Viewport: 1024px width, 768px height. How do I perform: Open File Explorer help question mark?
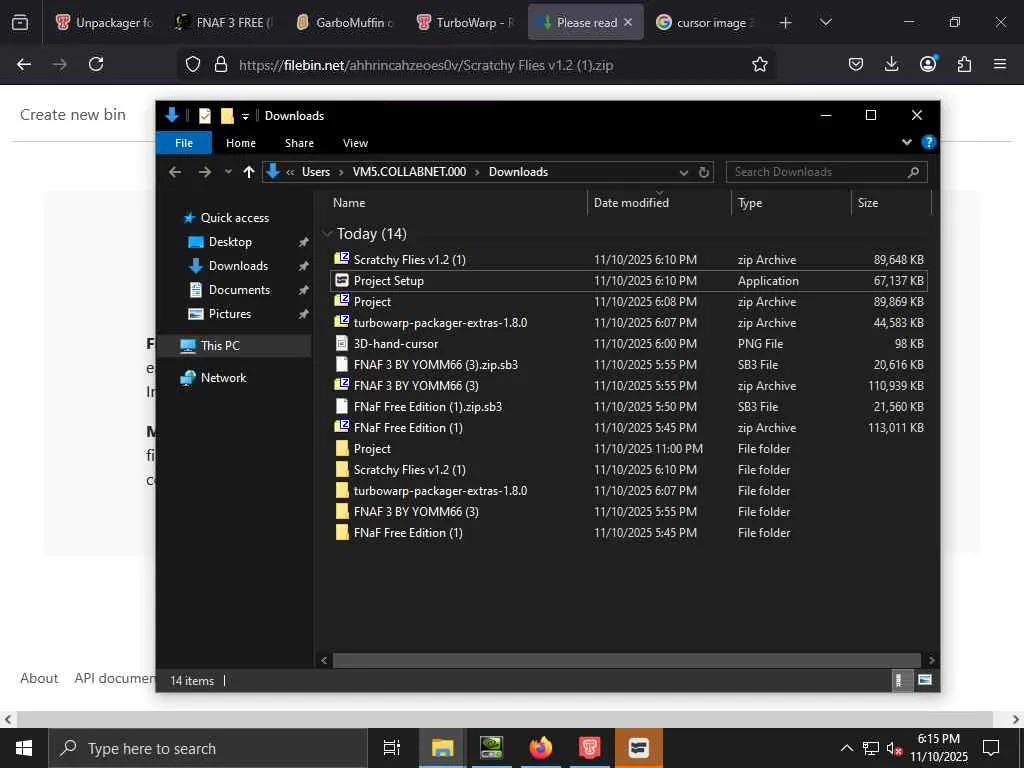click(928, 142)
